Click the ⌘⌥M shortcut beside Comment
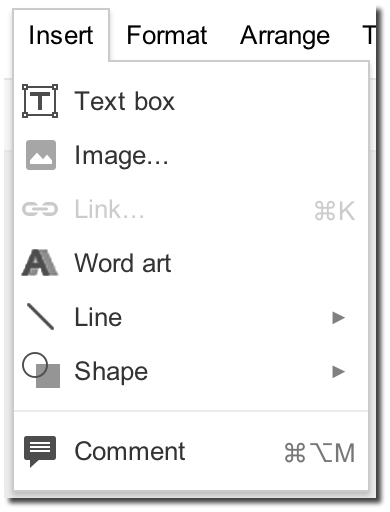 click(x=320, y=453)
